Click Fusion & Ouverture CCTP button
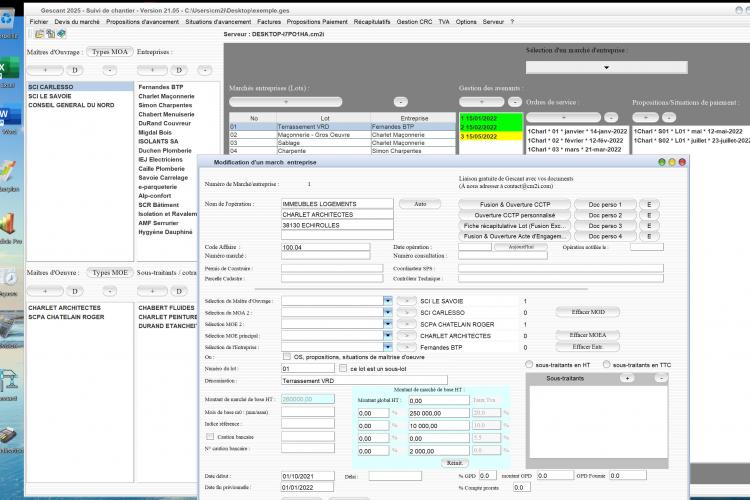Screen dimensions: 750x500 pos(515,204)
